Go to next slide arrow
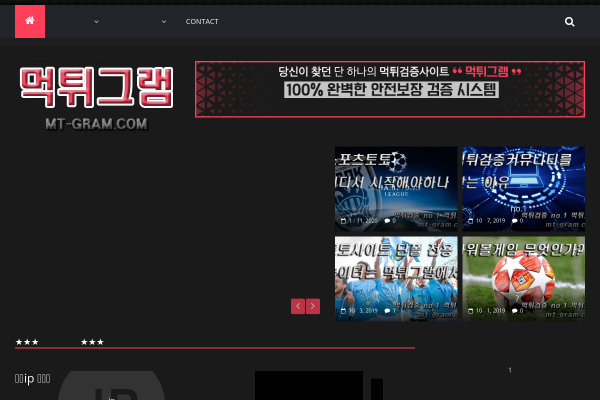 point(313,306)
